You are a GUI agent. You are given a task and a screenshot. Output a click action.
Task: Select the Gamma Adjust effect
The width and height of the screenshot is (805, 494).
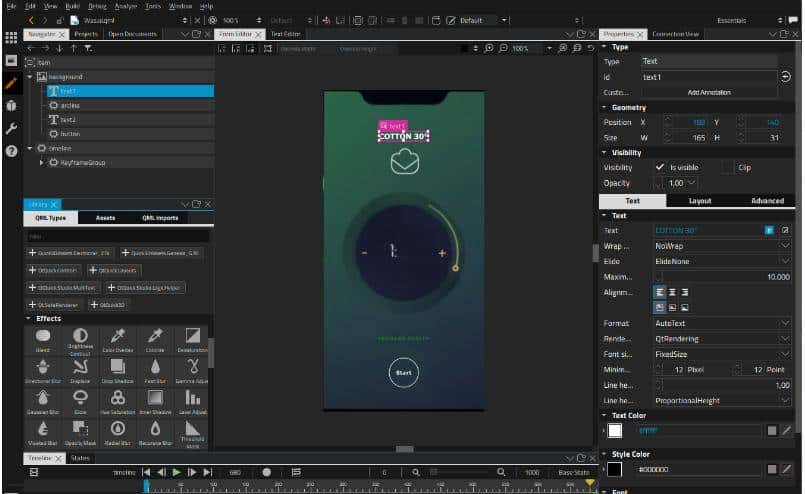[193, 371]
